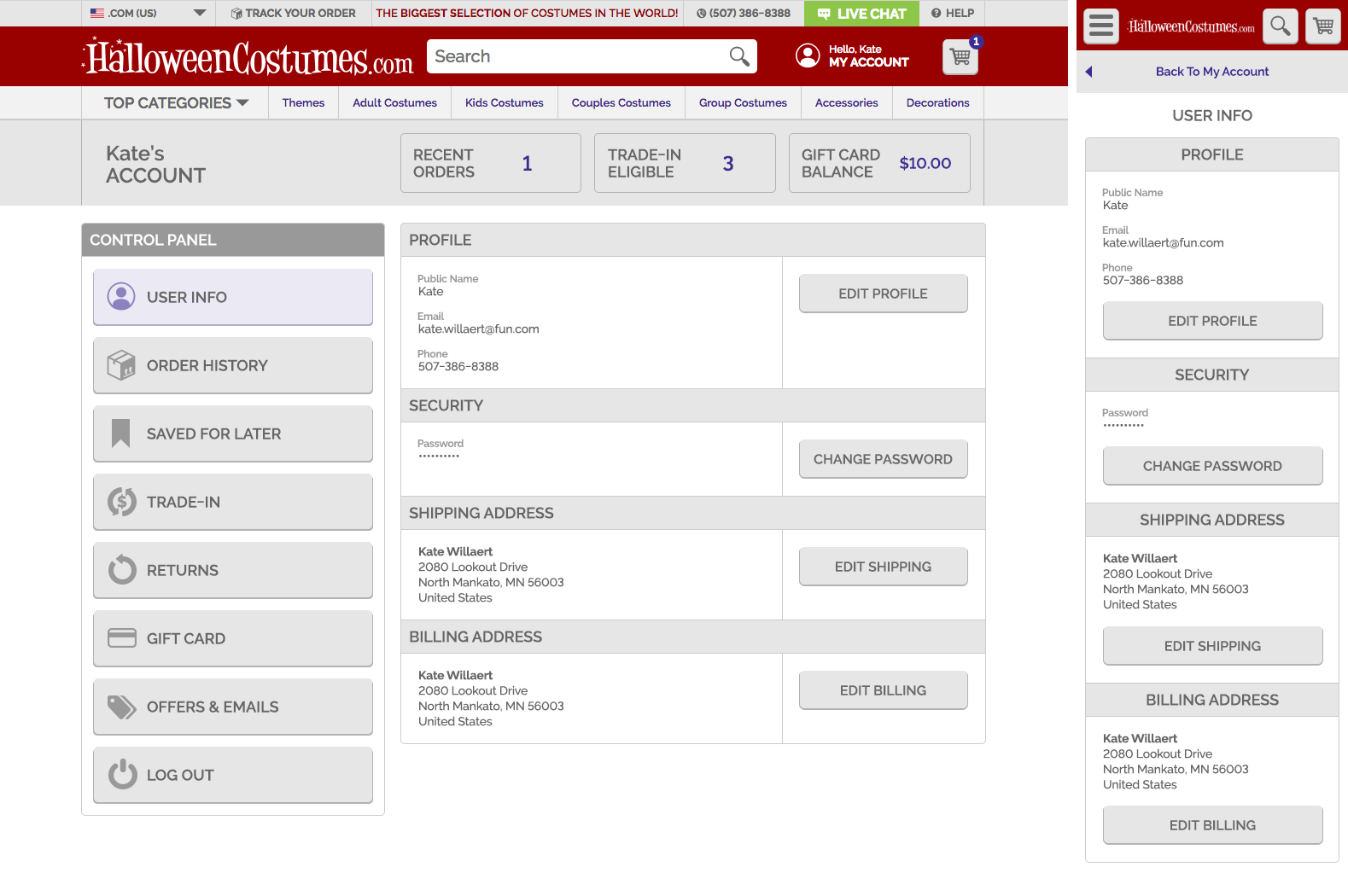Select Saved For Later in control panel
1348x896 pixels.
pyautogui.click(x=233, y=433)
